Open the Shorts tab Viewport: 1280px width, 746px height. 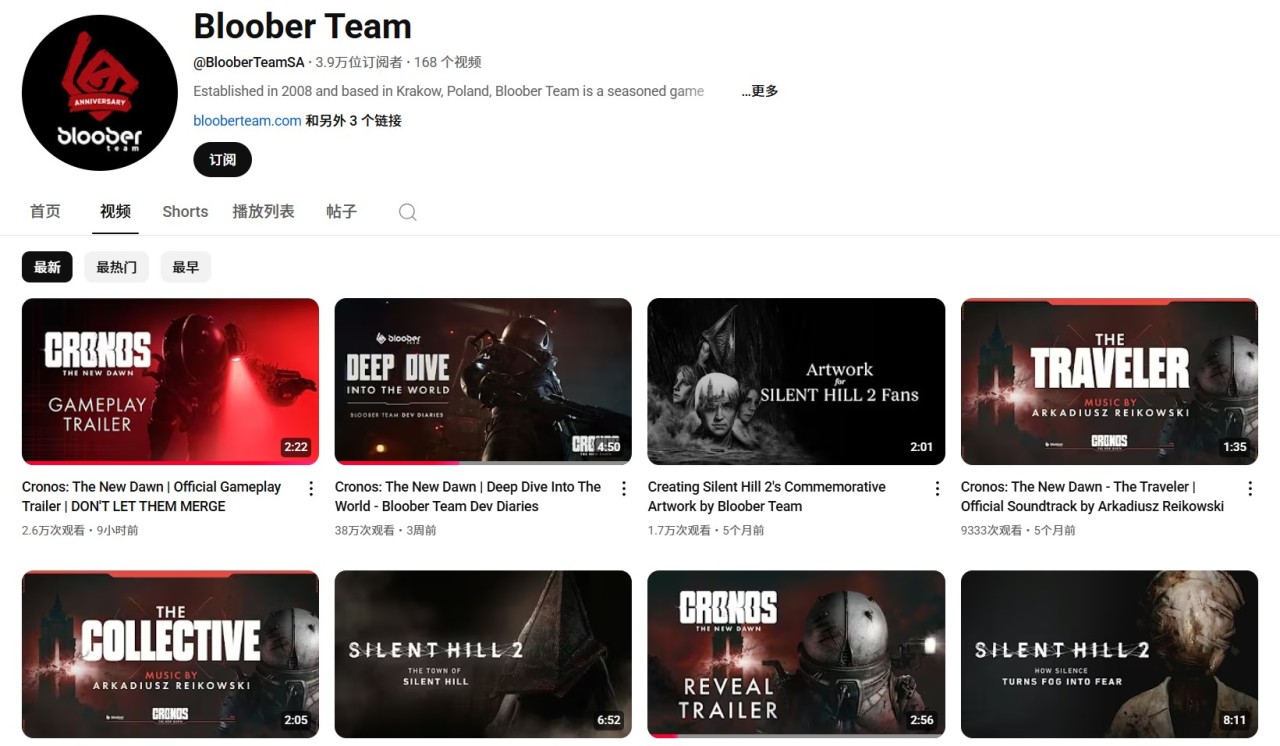point(185,212)
